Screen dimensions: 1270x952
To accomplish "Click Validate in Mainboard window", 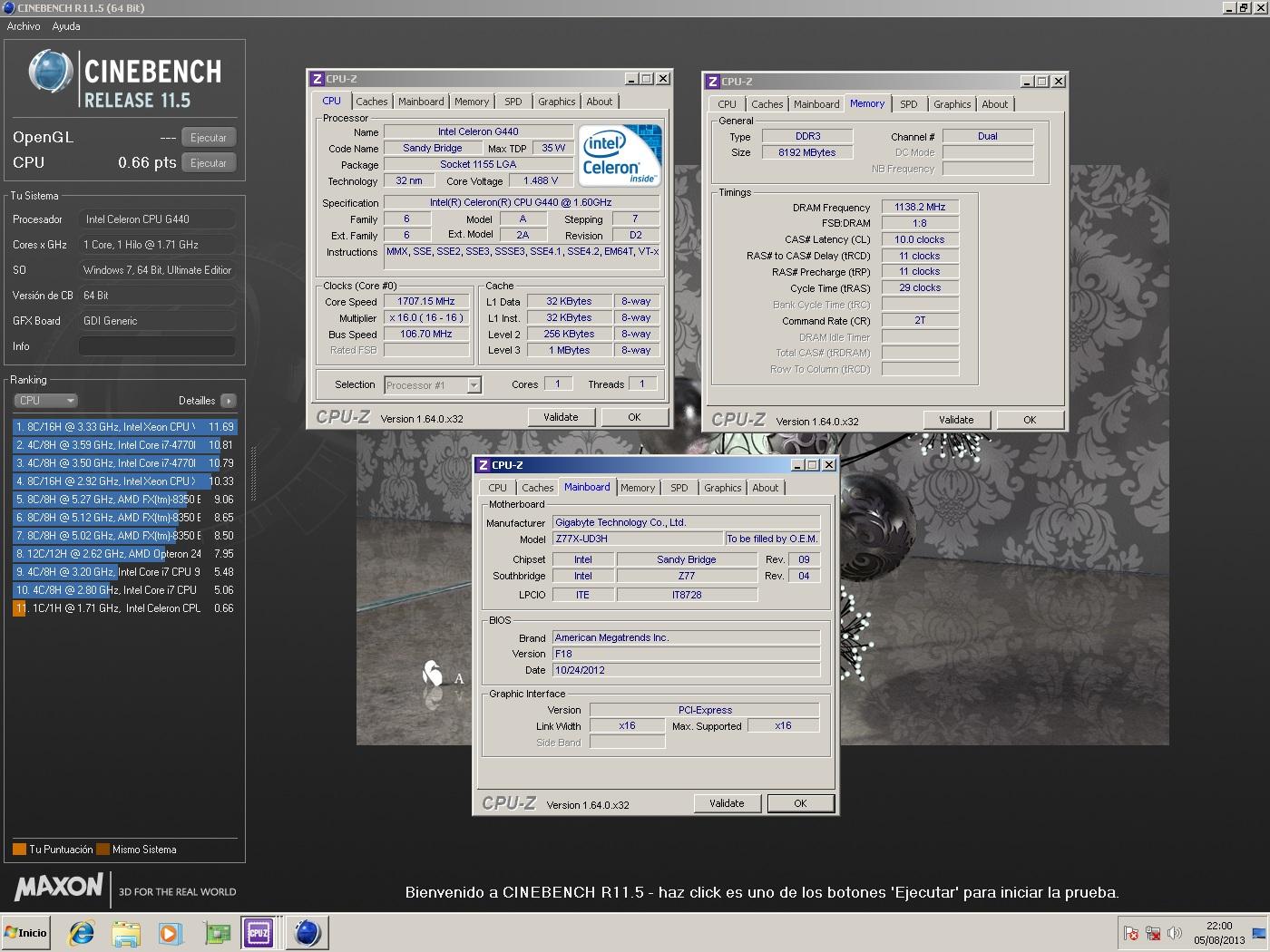I will coord(727,803).
